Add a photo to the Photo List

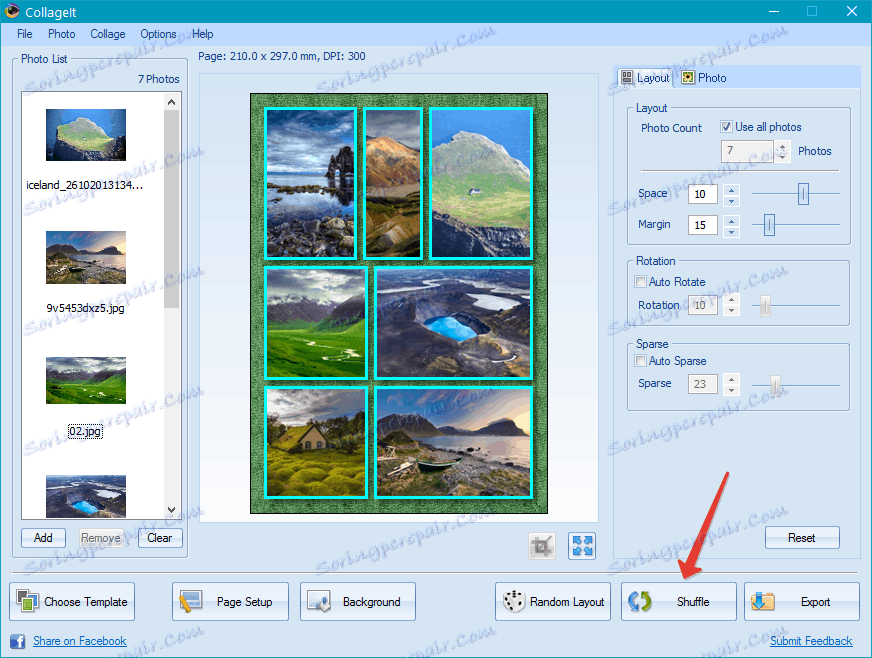coord(43,538)
